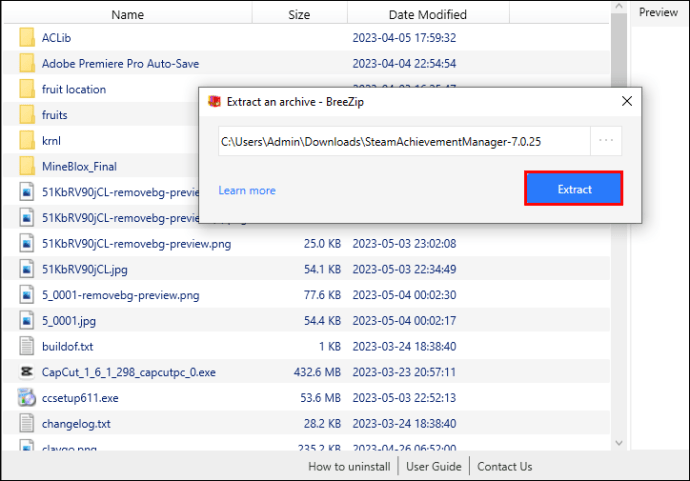690x481 pixels.
Task: Click the buildof.txt text file icon
Action: pos(26,346)
